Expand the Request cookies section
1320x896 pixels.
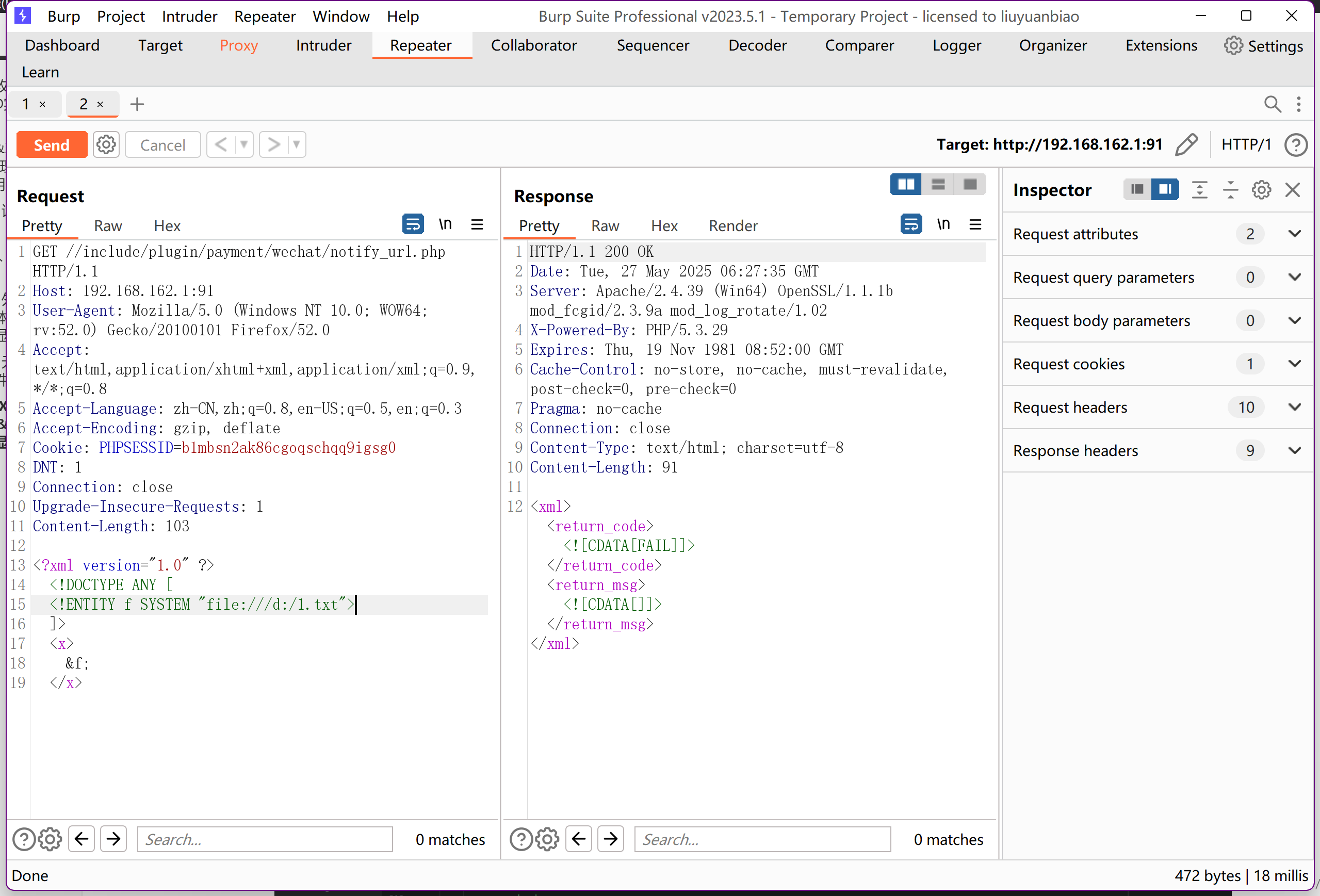tap(1294, 364)
